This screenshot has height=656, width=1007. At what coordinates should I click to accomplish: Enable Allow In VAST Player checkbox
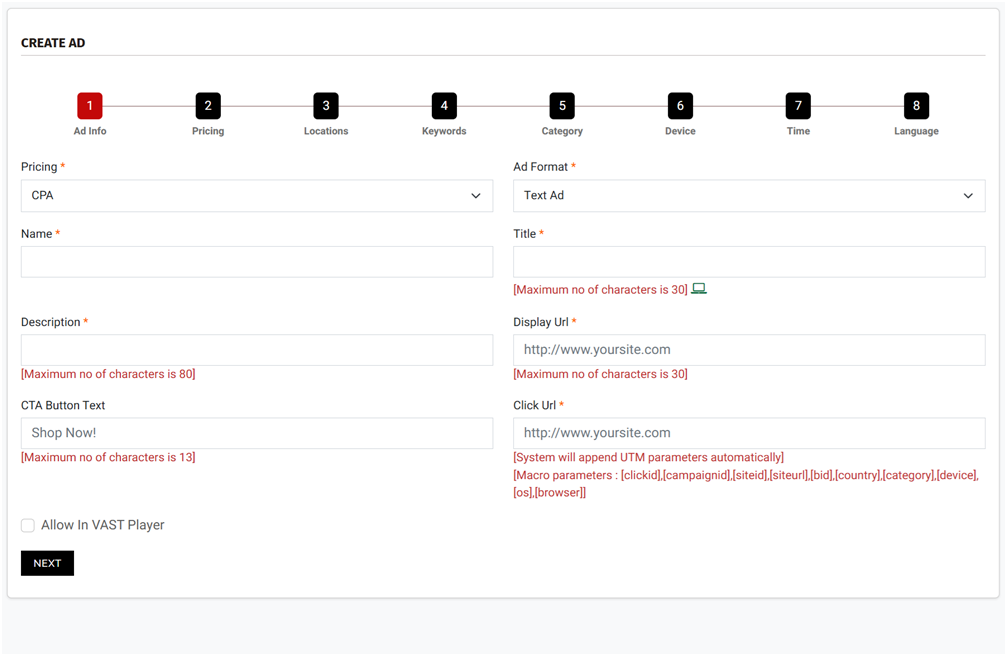pyautogui.click(x=28, y=525)
